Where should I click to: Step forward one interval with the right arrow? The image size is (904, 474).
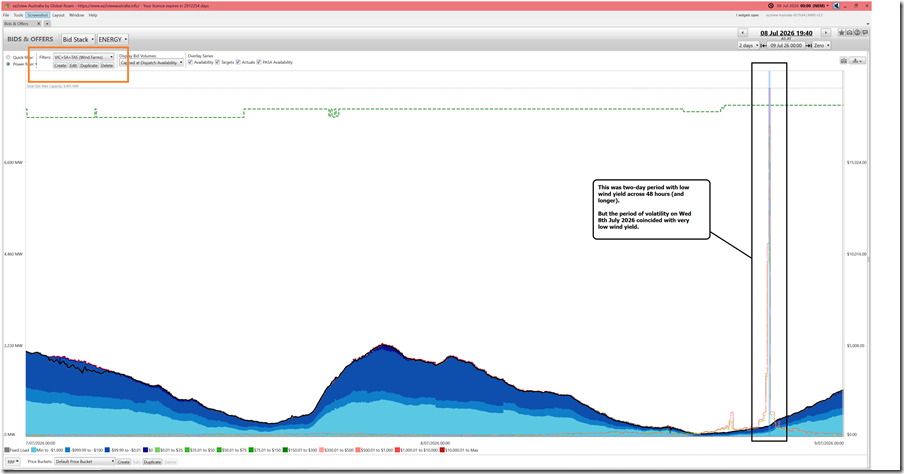pyautogui.click(x=826, y=33)
